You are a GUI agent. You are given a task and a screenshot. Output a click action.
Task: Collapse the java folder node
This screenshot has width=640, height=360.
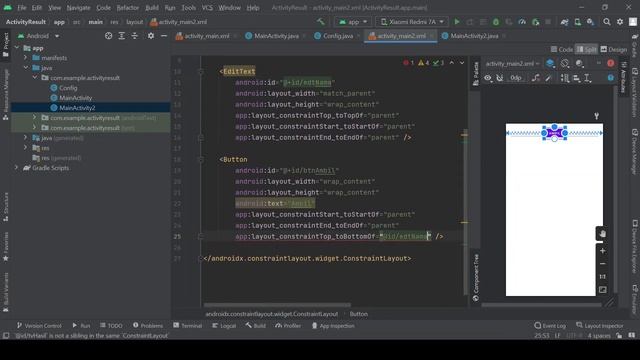click(x=26, y=67)
